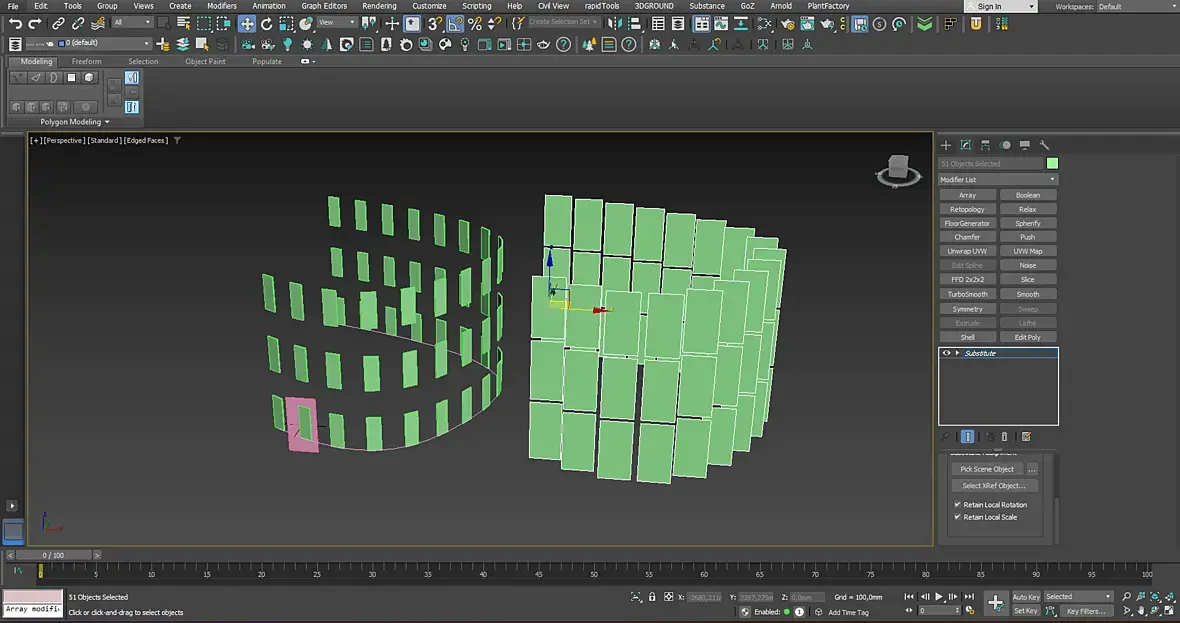
Task: Click the Undo arrow icon
Action: click(15, 23)
